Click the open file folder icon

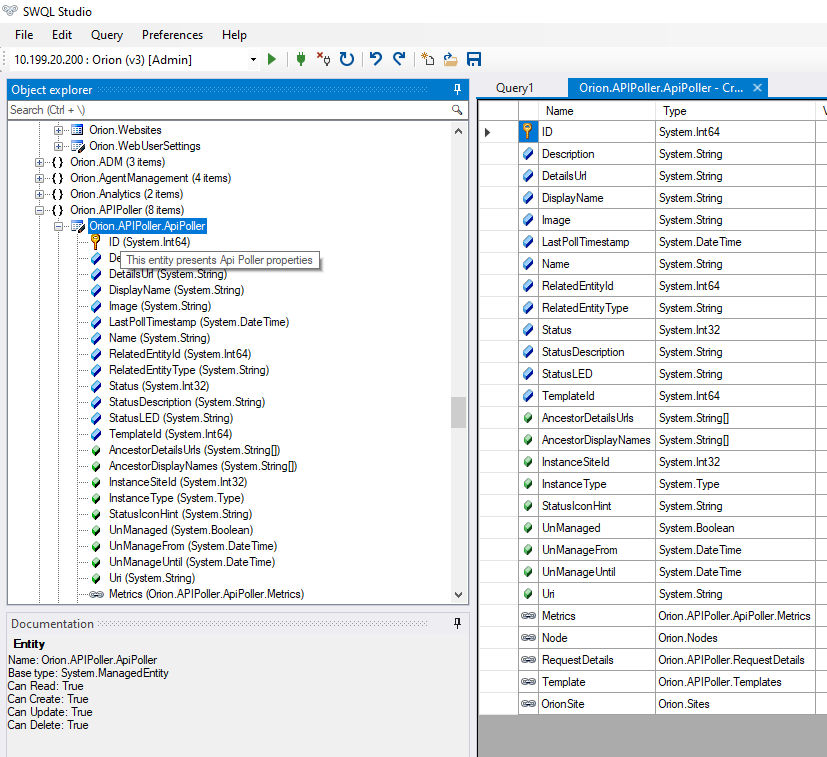(x=450, y=59)
